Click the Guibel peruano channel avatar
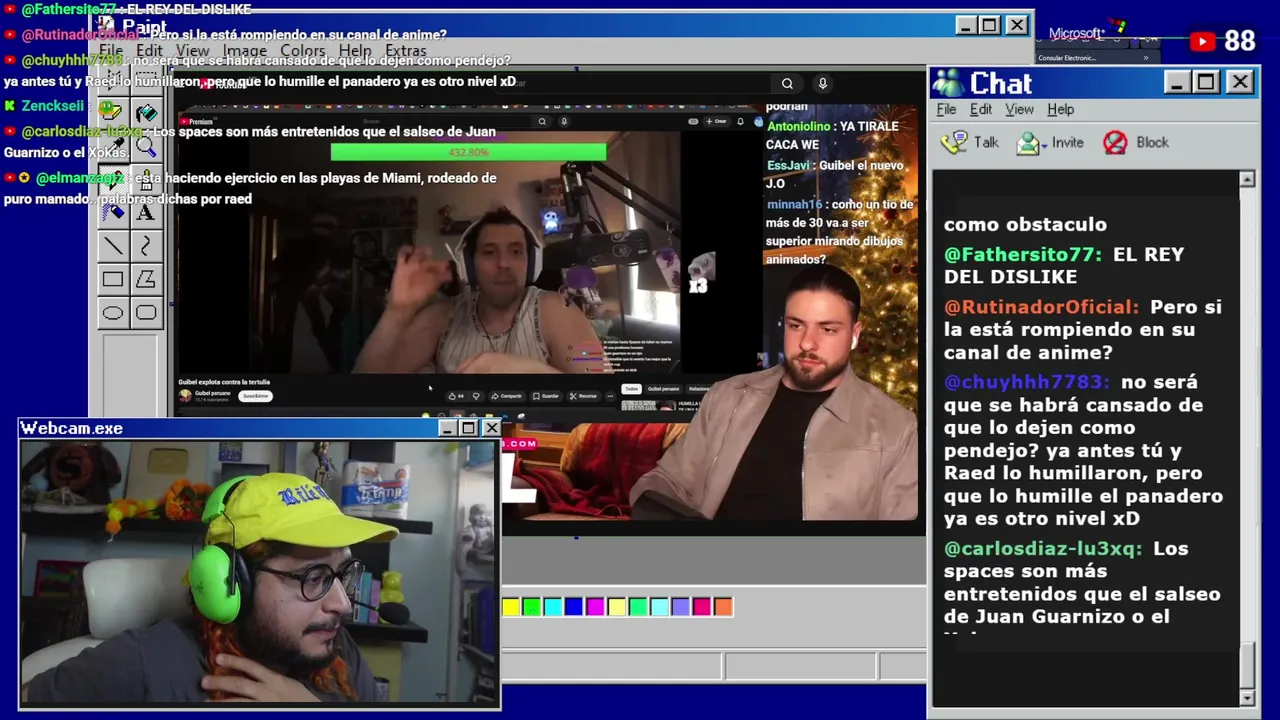 tap(185, 396)
